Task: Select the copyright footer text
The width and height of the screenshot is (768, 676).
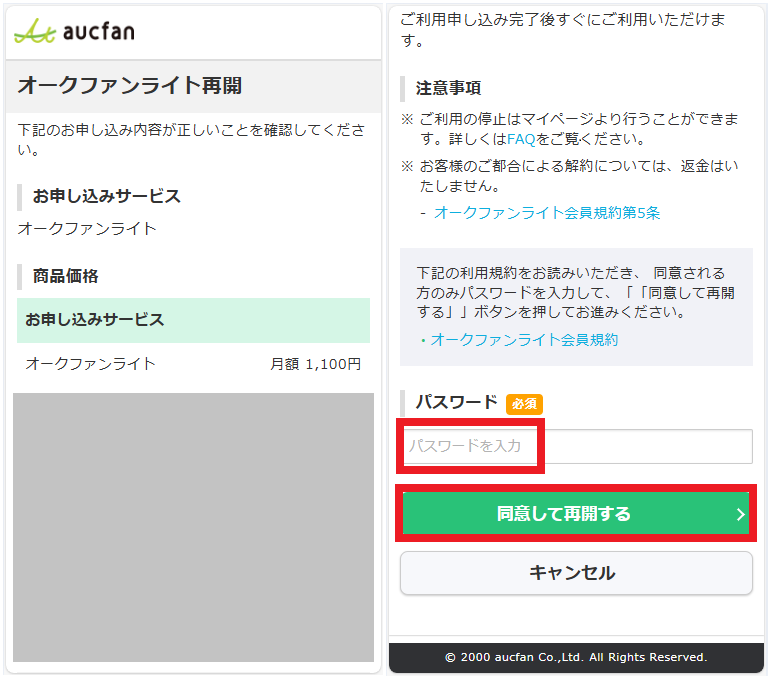Action: pyautogui.click(x=576, y=657)
